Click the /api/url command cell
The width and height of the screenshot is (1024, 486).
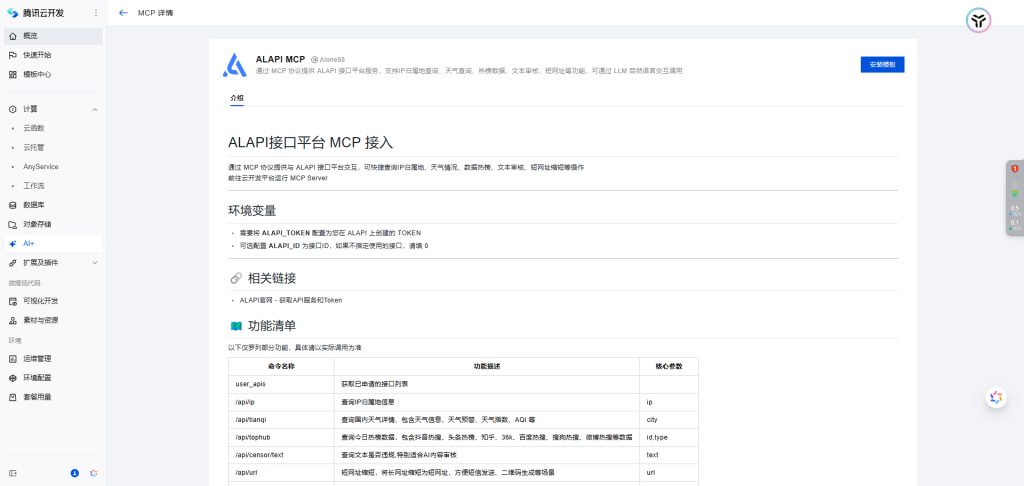click(x=281, y=472)
